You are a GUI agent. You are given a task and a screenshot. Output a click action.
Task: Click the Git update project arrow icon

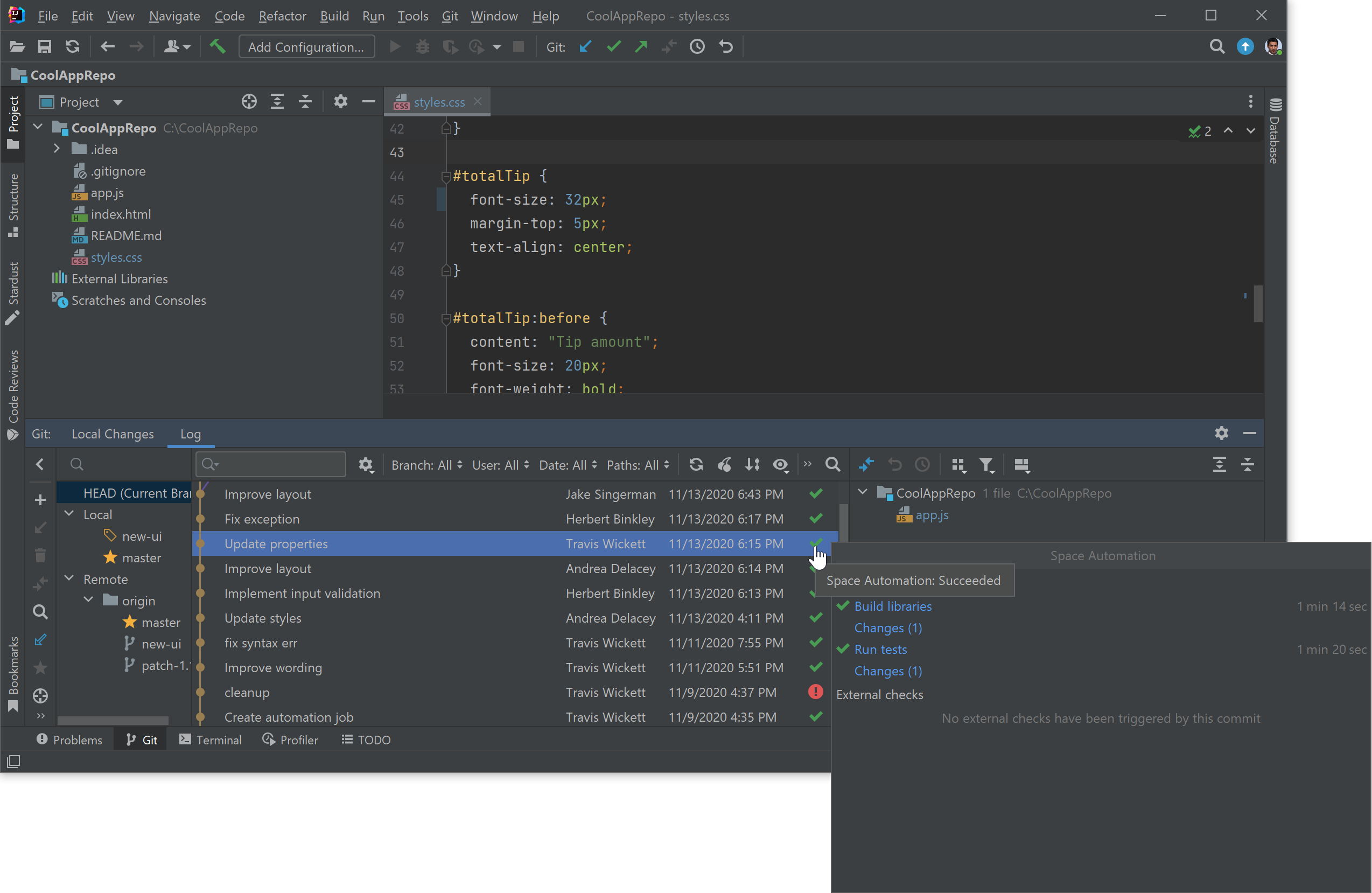point(585,47)
